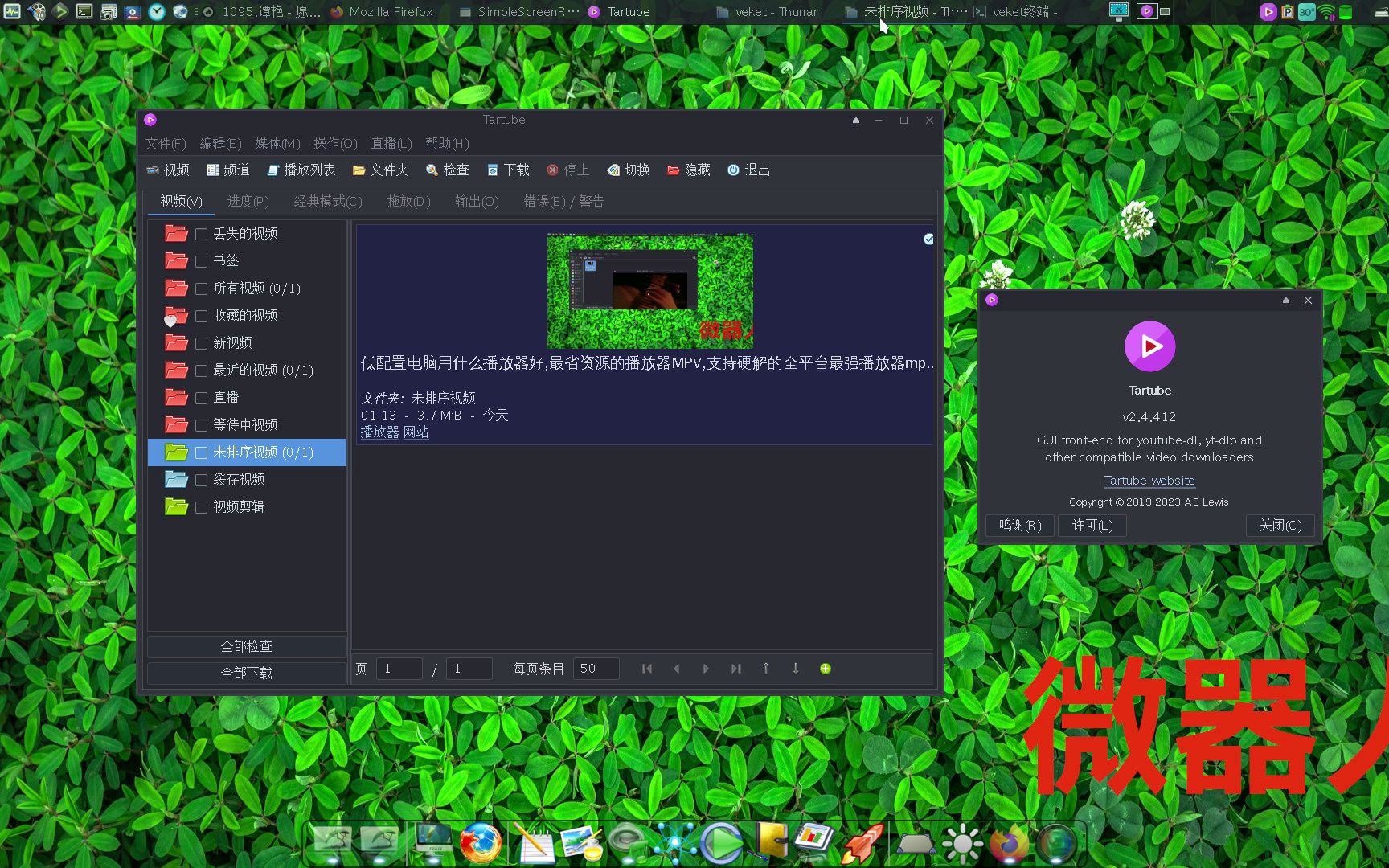Go to the previous page with the arrow icon

677,669
